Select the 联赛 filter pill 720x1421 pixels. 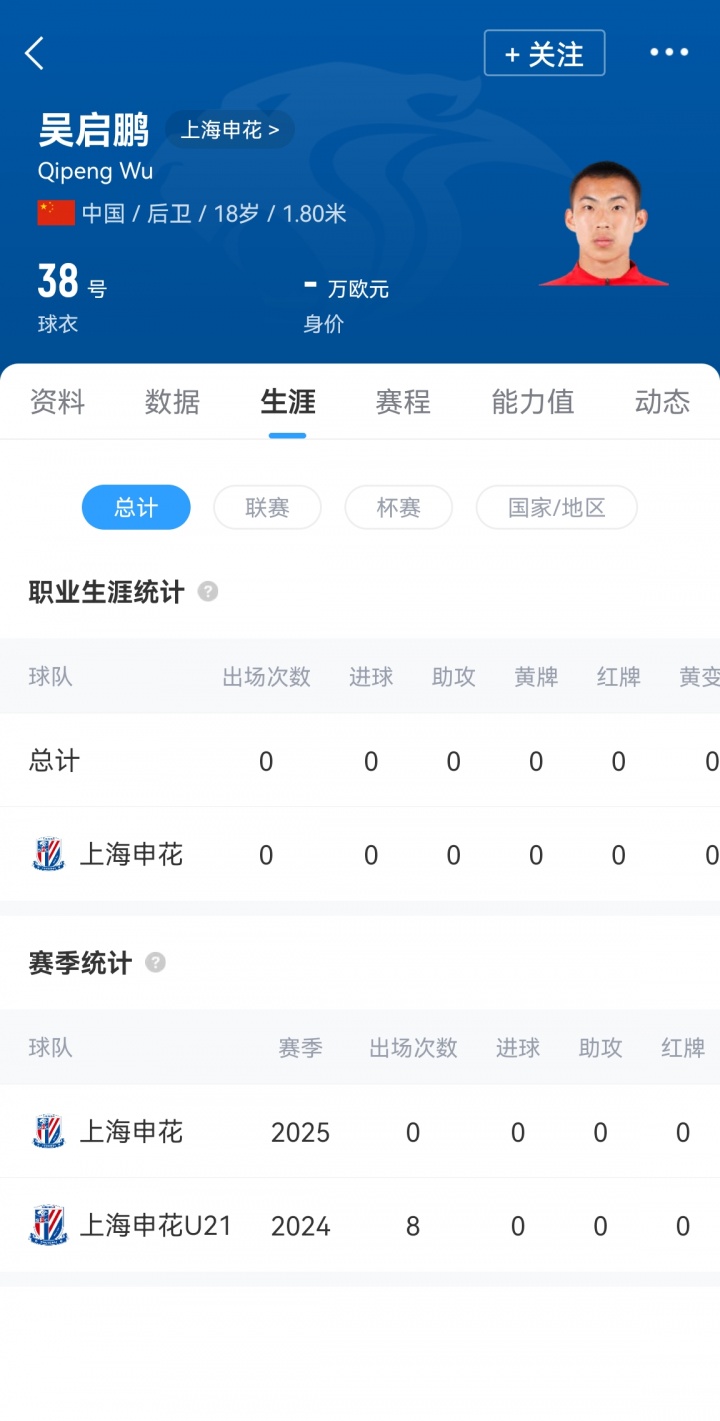[267, 507]
